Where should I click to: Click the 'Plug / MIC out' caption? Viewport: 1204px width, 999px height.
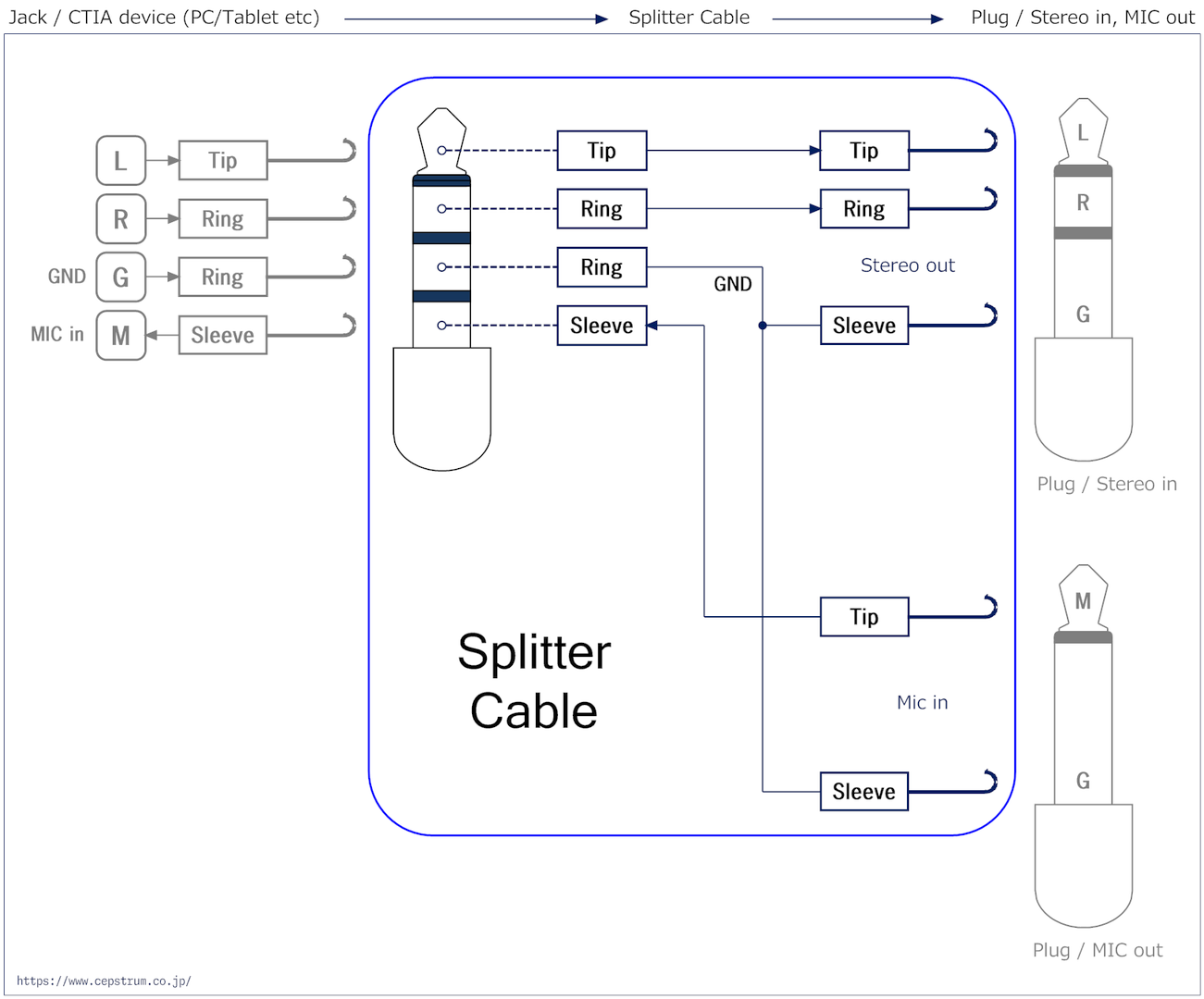[1098, 950]
